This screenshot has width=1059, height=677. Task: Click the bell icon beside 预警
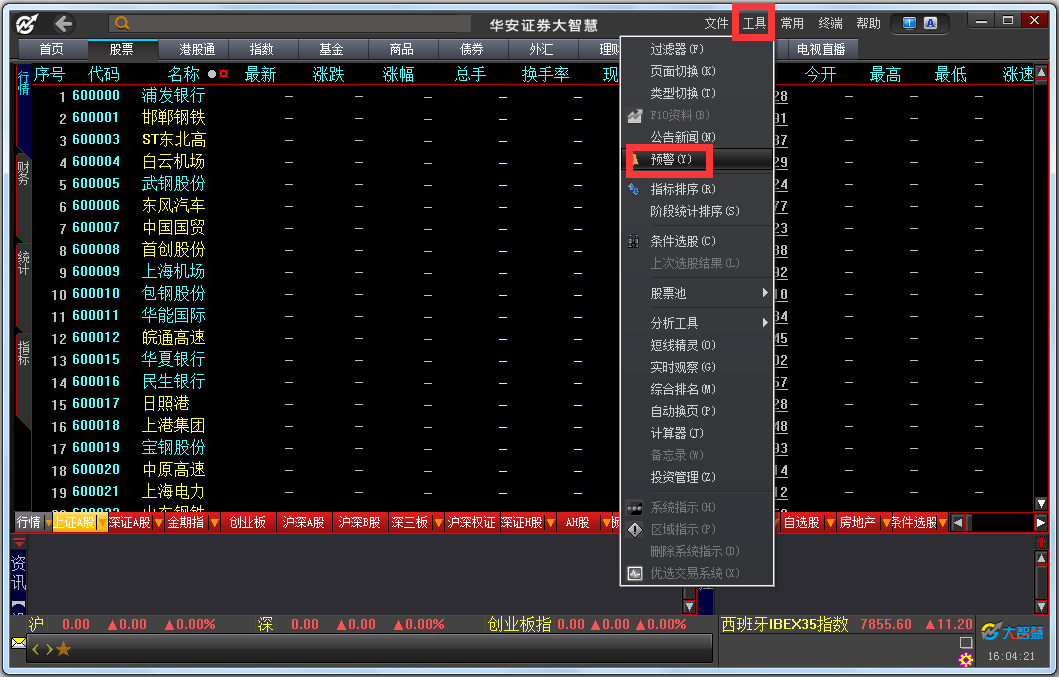[x=636, y=159]
